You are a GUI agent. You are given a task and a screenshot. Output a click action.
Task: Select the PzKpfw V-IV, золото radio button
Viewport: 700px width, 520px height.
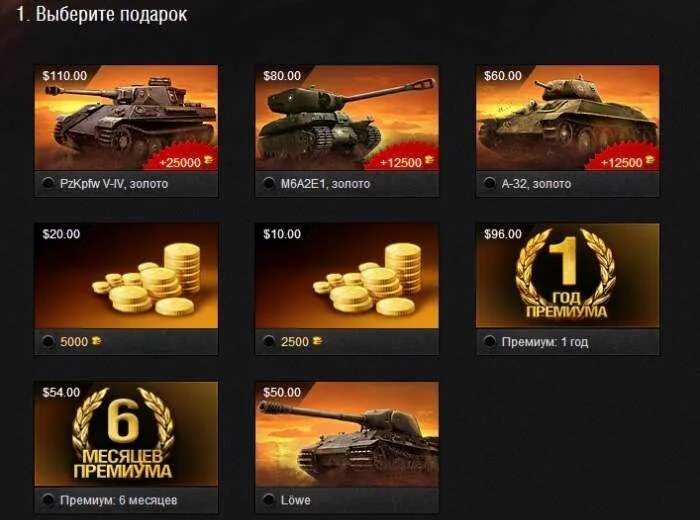[48, 183]
